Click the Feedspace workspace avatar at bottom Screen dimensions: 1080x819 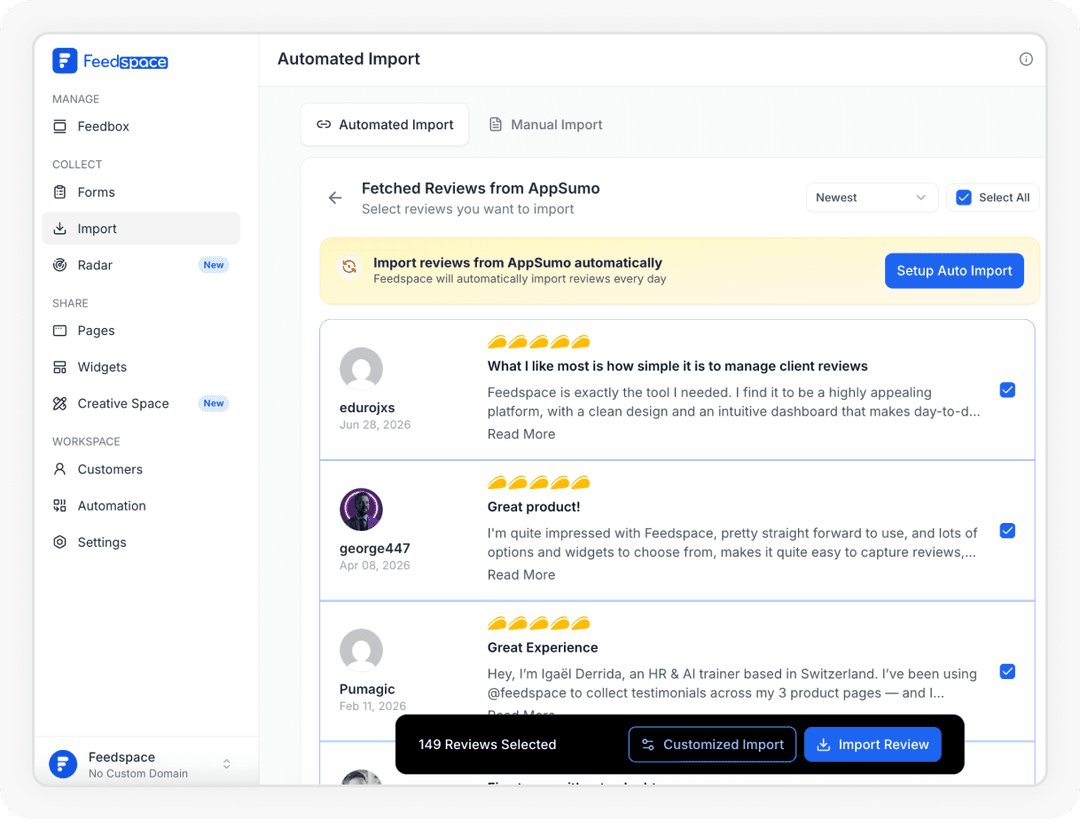pyautogui.click(x=63, y=764)
